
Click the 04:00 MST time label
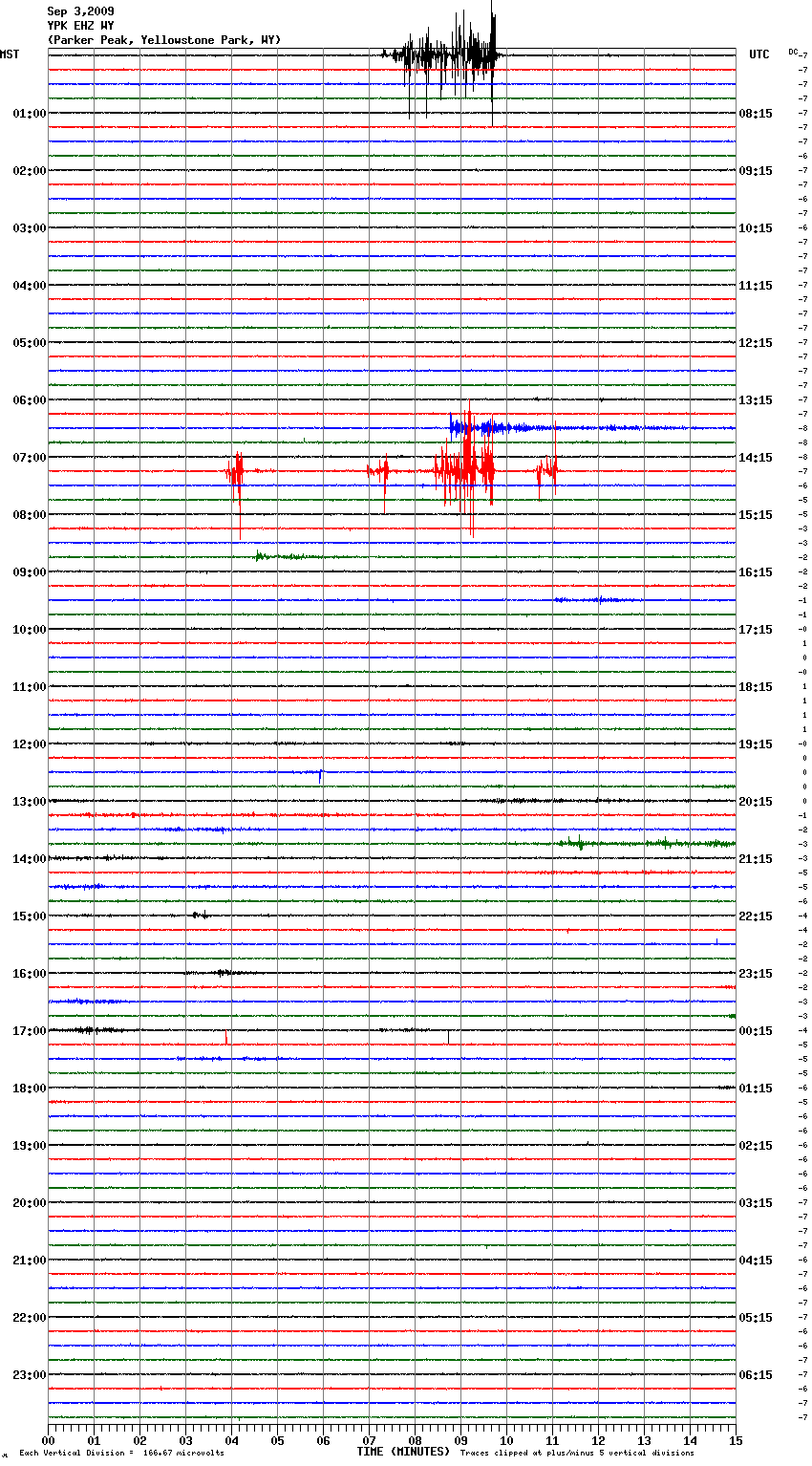30,286
